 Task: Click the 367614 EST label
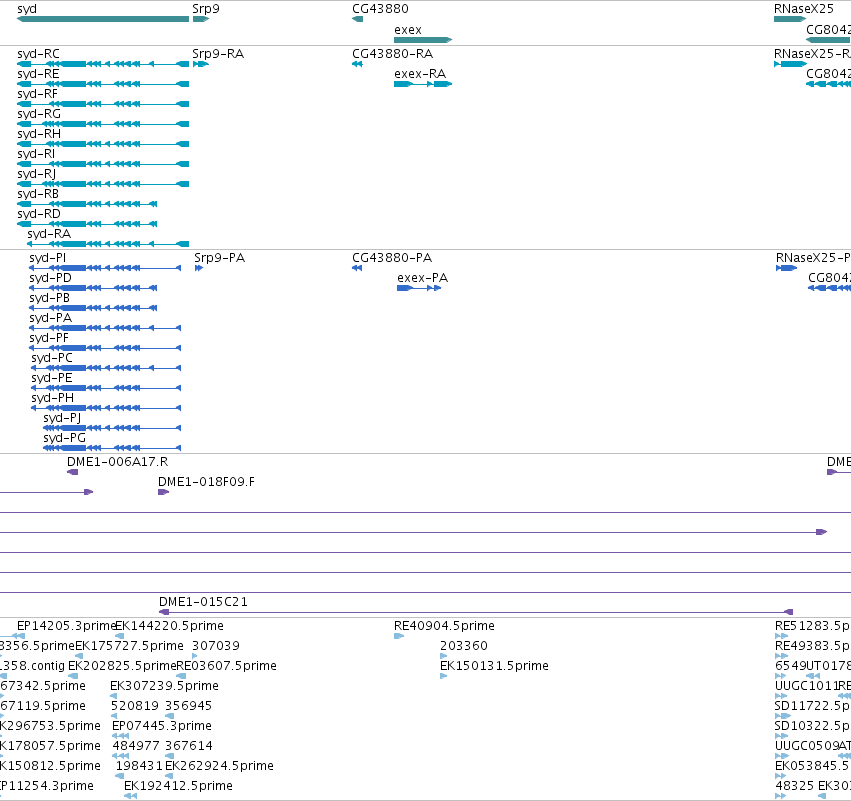tap(189, 746)
